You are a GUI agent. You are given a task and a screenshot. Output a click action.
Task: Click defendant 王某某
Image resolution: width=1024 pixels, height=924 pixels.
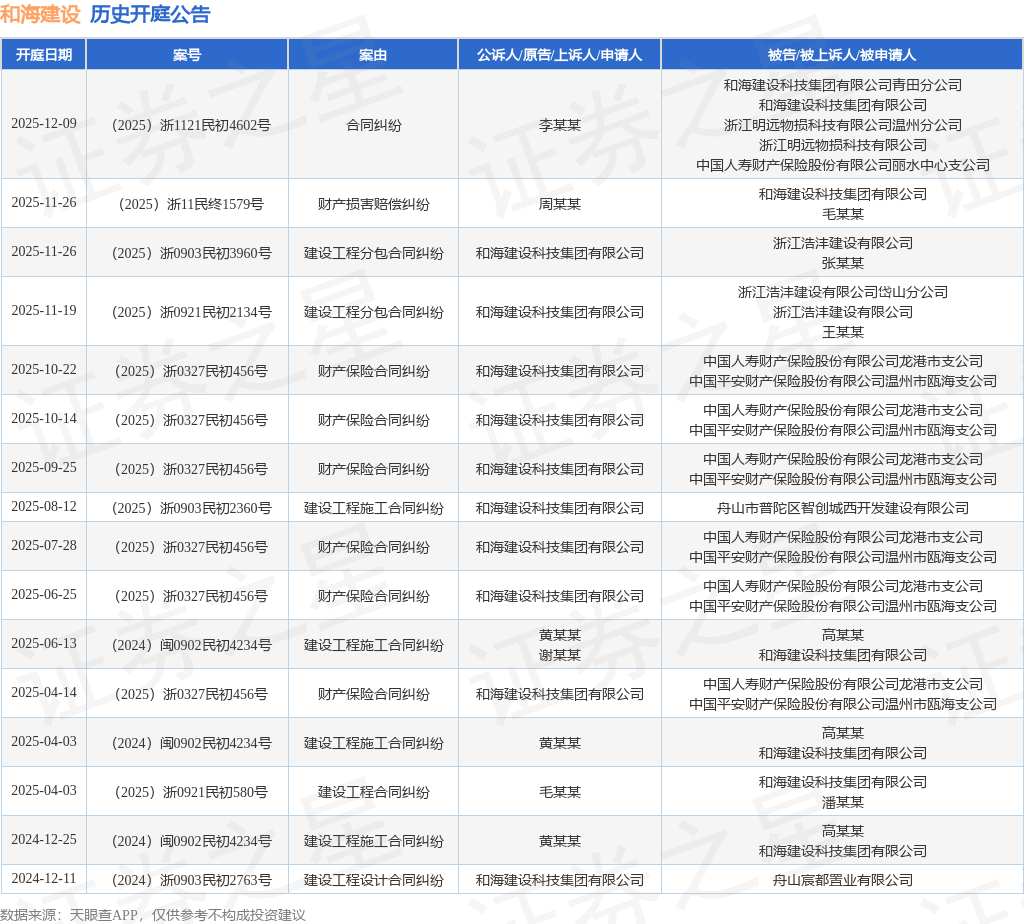pos(842,332)
